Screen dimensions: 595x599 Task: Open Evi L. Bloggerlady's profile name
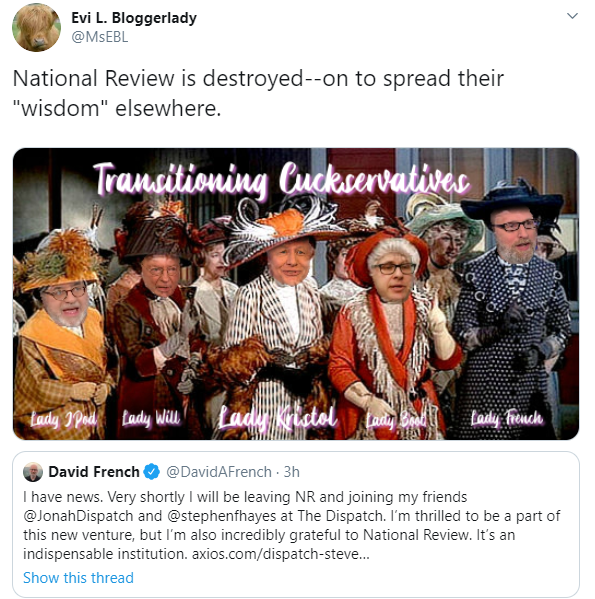(134, 18)
